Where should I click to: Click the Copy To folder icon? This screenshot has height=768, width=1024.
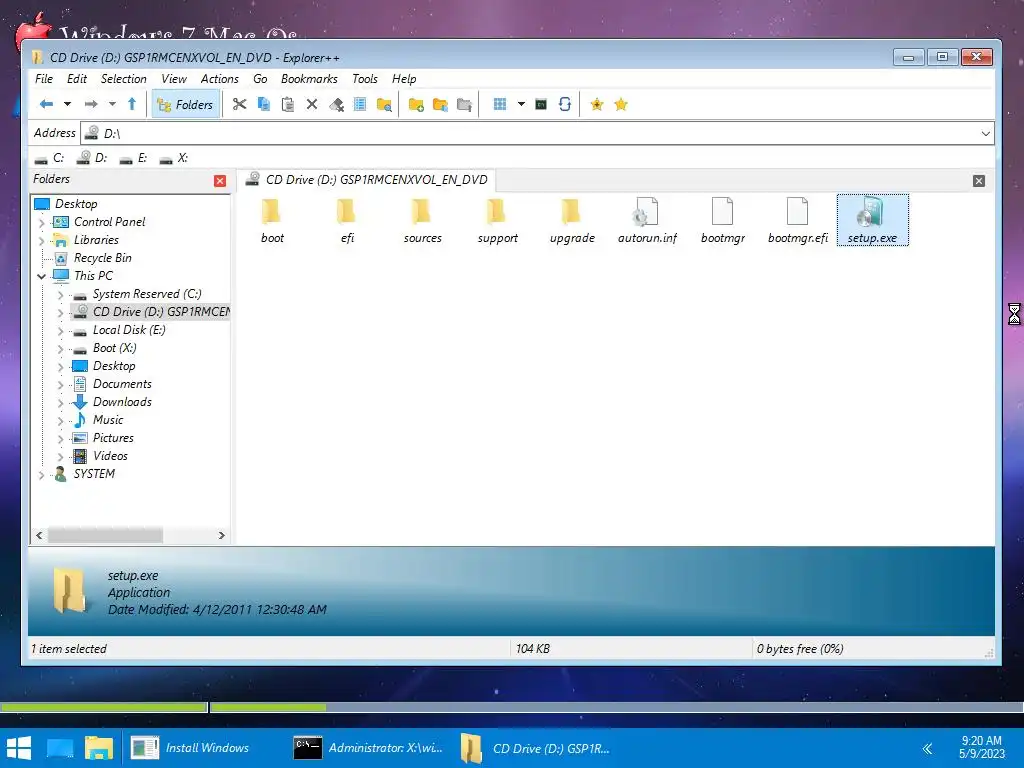pyautogui.click(x=440, y=104)
